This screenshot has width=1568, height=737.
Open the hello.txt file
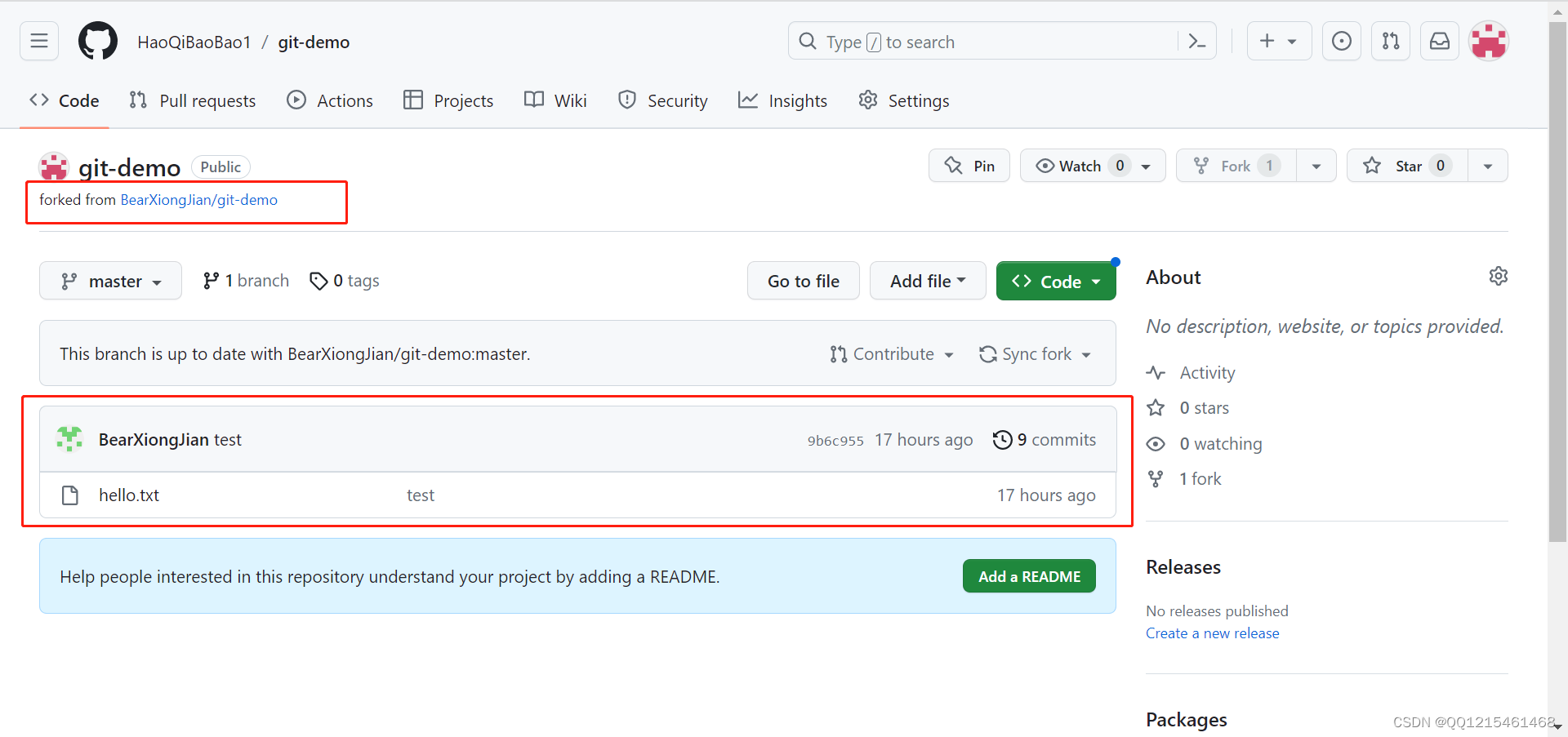[129, 495]
